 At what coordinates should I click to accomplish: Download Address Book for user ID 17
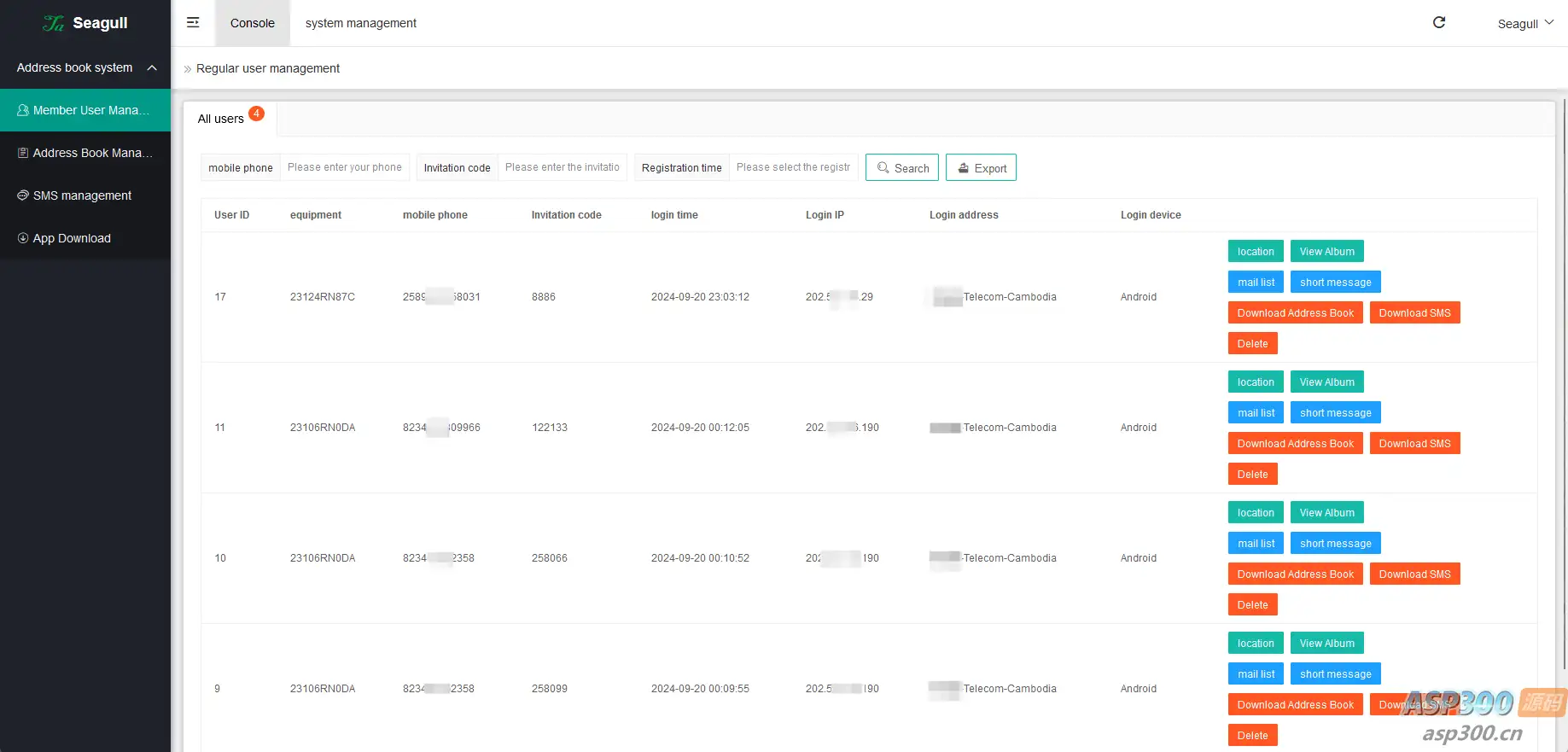[1296, 313]
